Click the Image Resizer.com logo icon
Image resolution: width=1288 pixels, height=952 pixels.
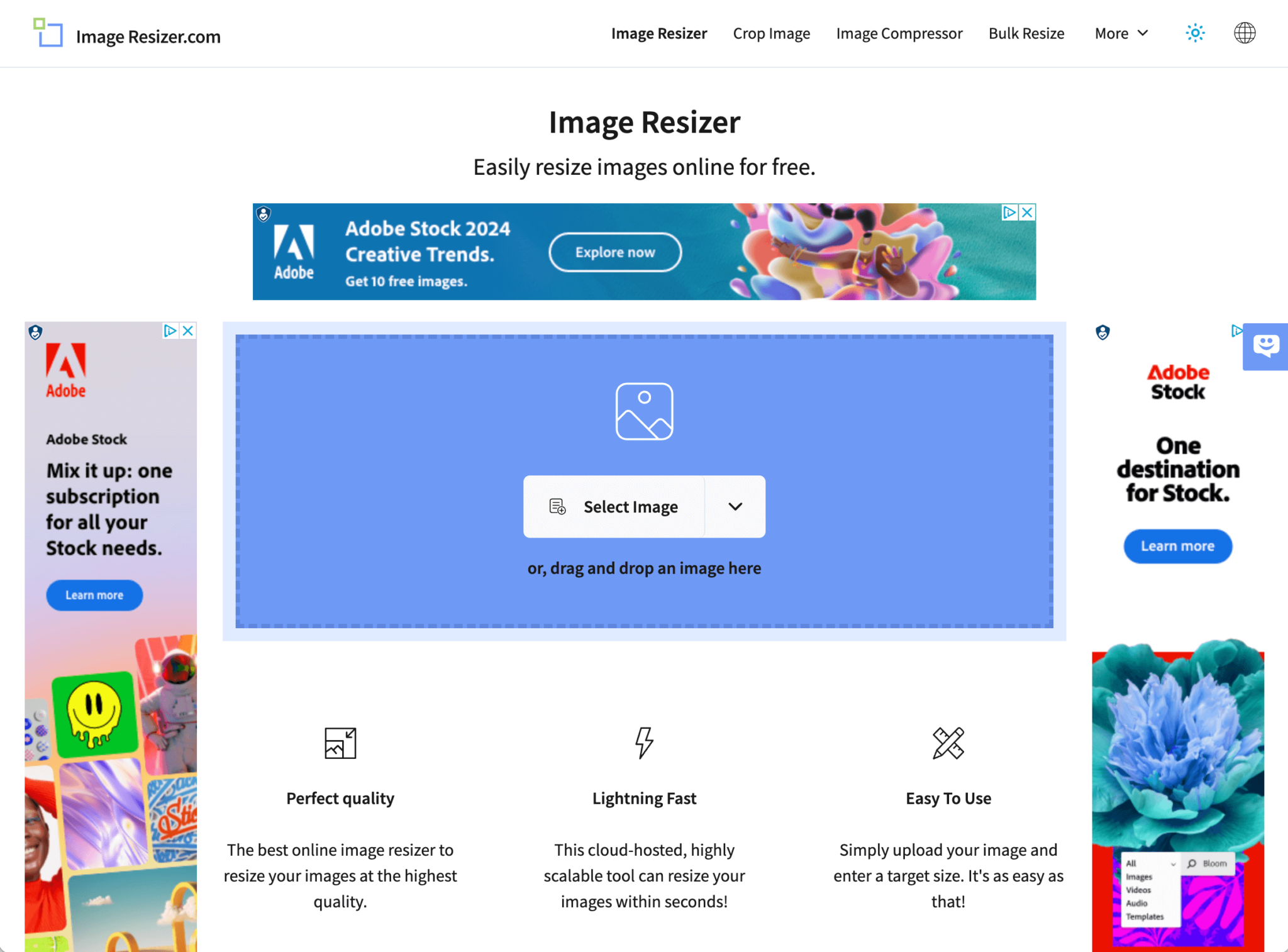coord(48,34)
